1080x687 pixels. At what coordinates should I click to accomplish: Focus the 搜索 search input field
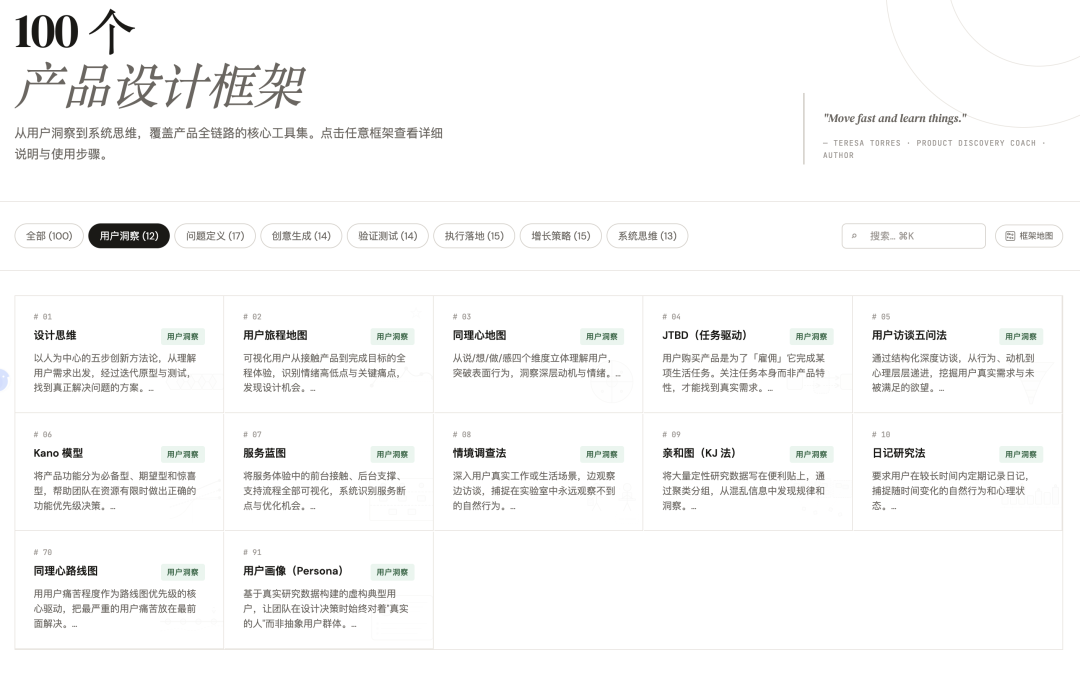[x=920, y=236]
